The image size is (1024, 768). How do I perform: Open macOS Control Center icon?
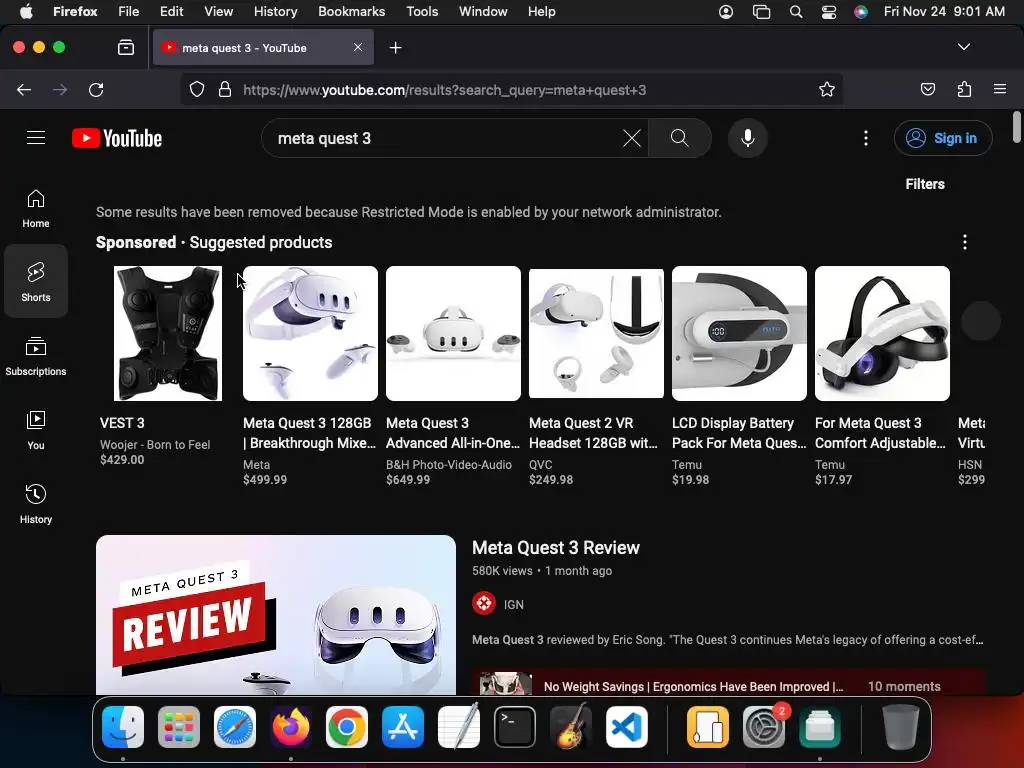coord(829,12)
